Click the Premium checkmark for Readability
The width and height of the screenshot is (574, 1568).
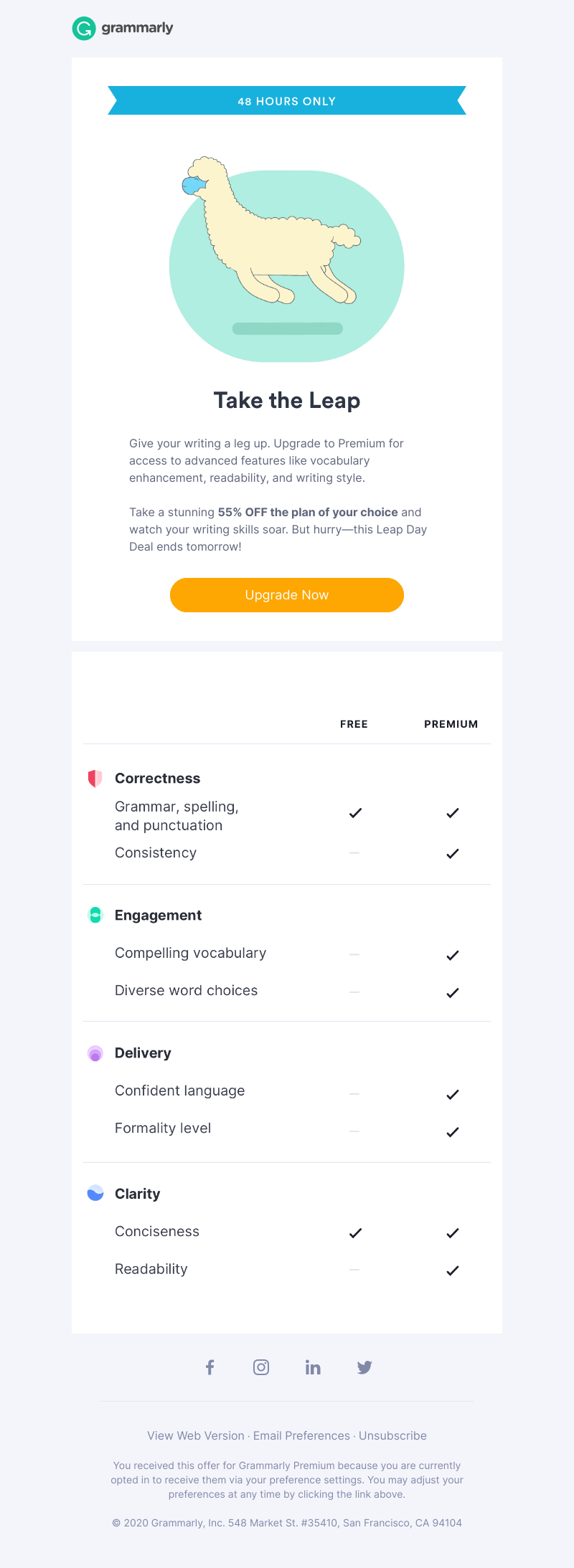[452, 1270]
